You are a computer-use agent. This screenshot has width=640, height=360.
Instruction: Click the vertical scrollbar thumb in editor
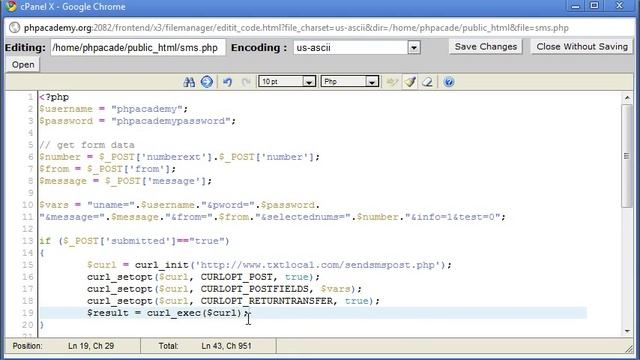pos(627,156)
